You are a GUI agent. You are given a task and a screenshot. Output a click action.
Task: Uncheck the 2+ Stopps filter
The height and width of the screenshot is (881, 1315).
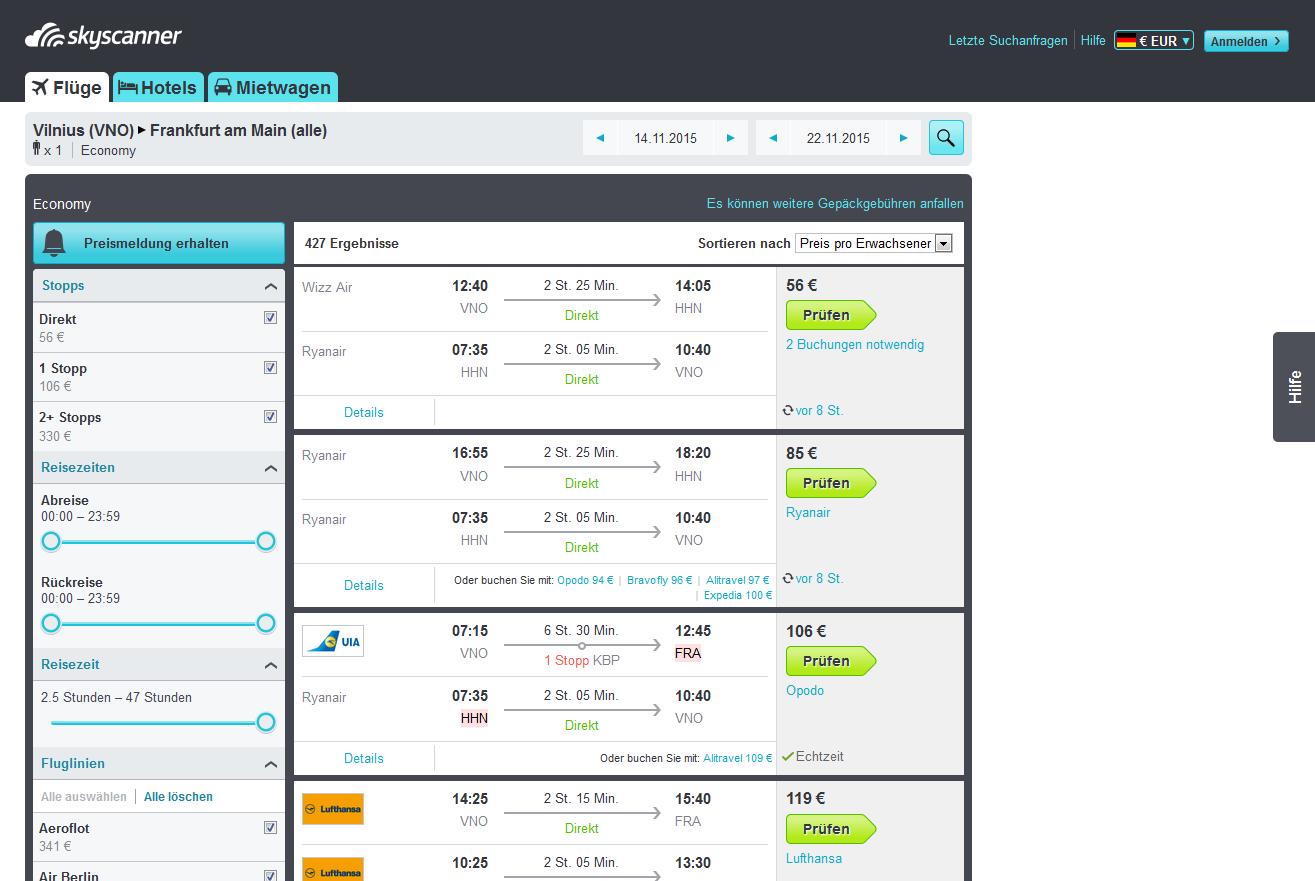coord(270,416)
